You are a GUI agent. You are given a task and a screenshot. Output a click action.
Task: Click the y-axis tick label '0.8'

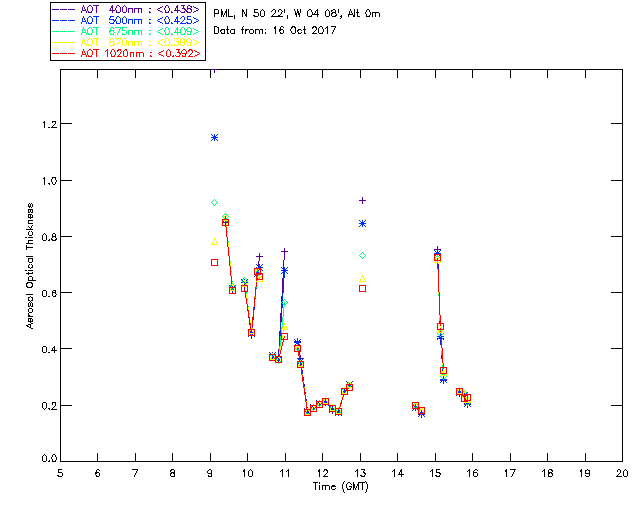(x=49, y=237)
